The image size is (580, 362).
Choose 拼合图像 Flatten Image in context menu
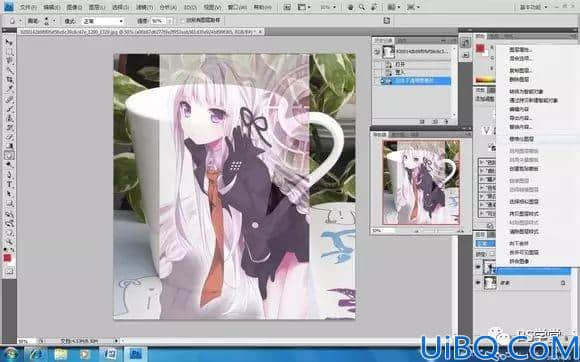(x=519, y=261)
